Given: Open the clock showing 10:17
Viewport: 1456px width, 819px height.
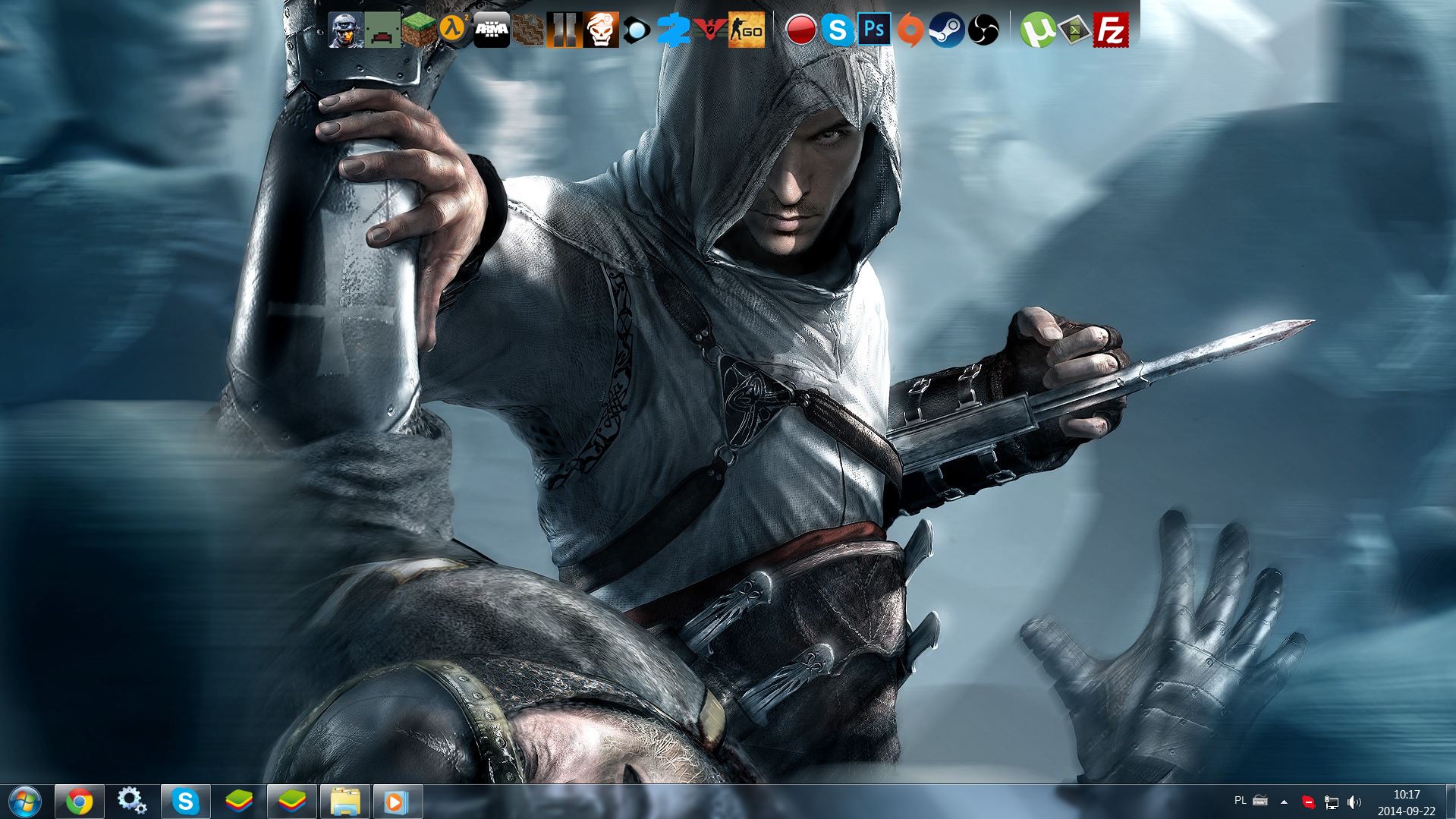Looking at the screenshot, I should (1407, 802).
